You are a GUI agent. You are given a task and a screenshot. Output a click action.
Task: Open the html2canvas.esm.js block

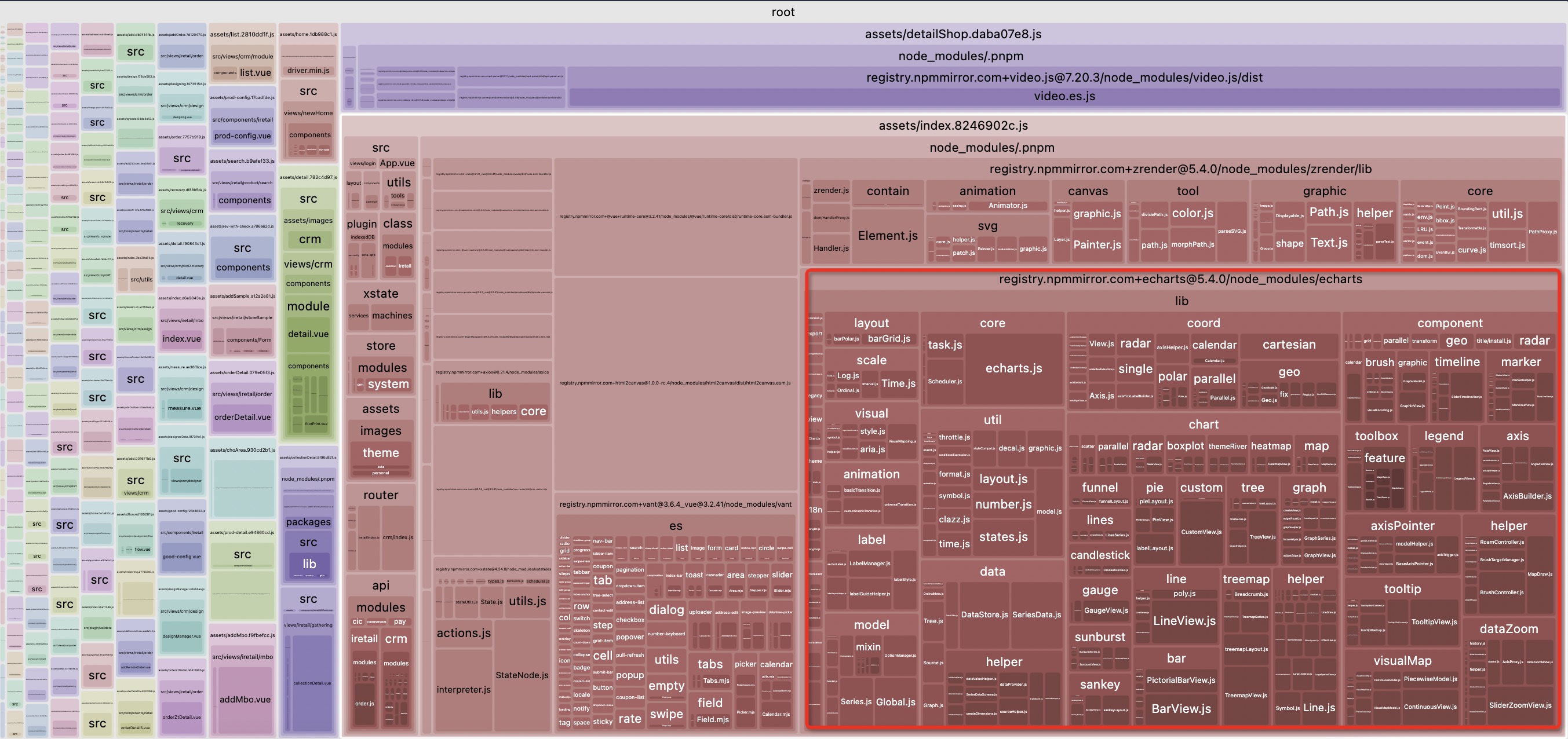[x=674, y=383]
